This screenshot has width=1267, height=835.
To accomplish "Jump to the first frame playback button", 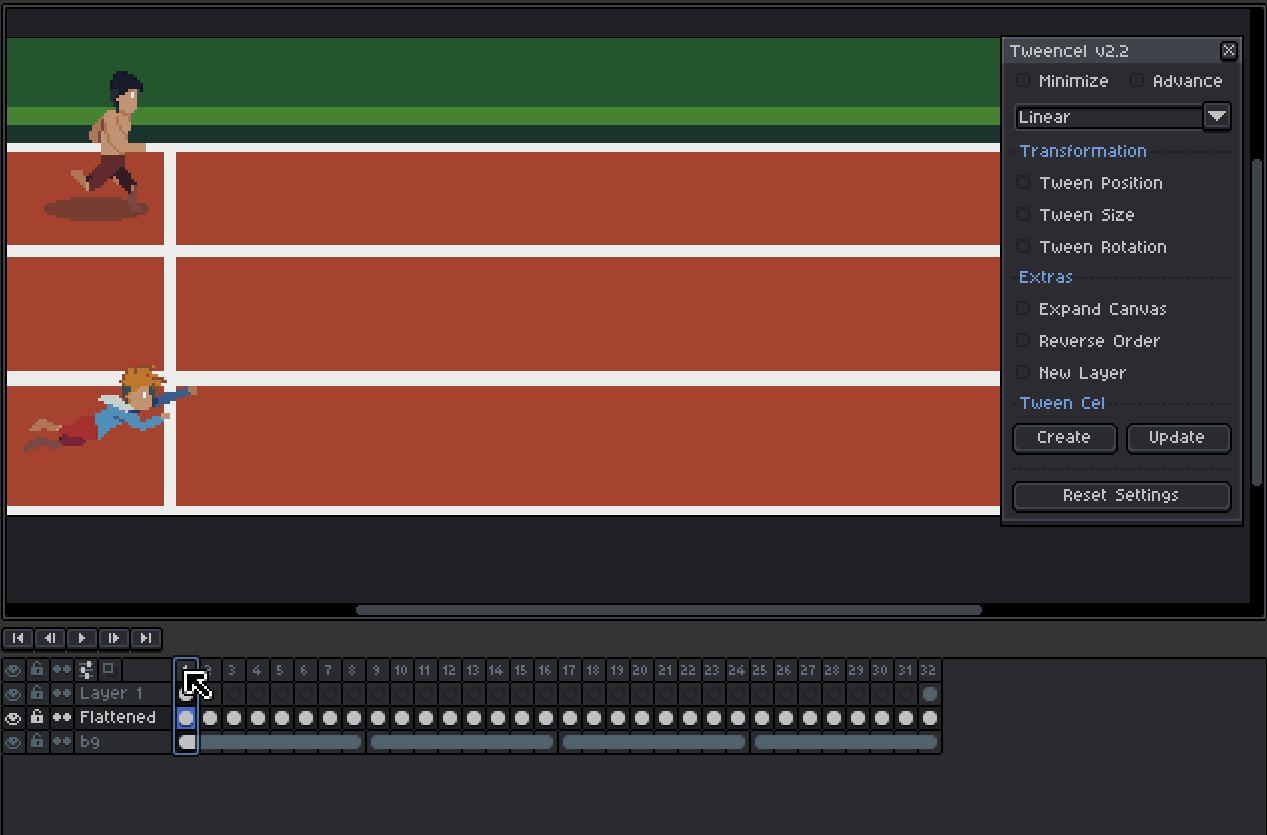I will [x=17, y=638].
